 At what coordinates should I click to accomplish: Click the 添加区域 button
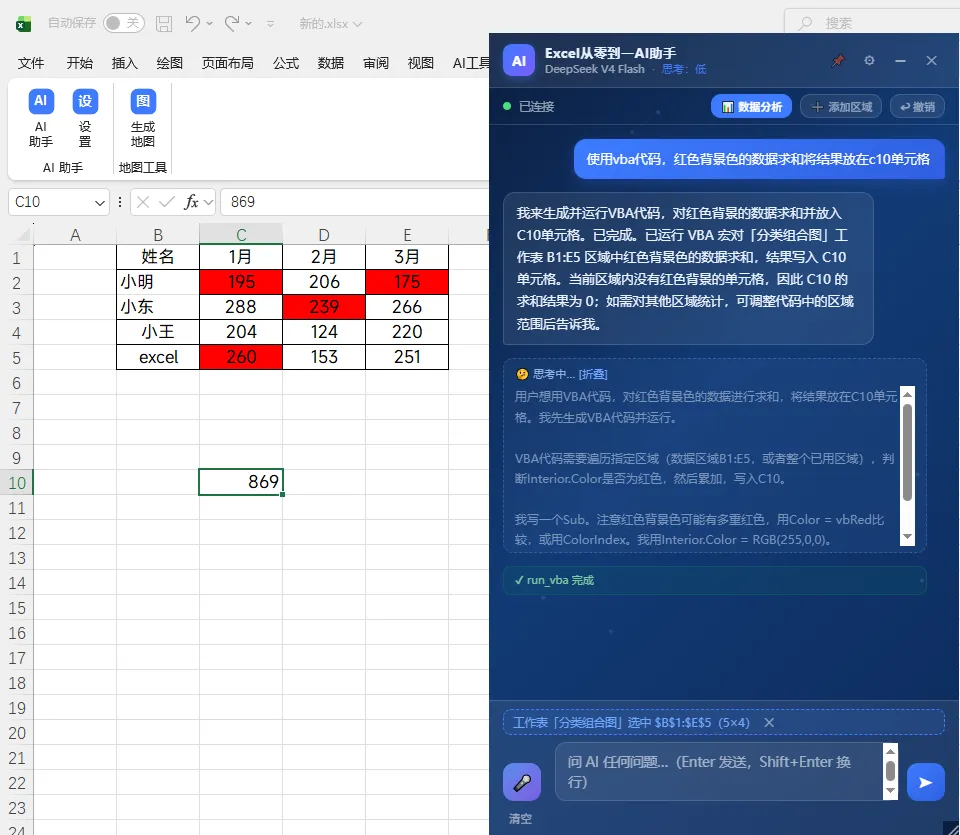[x=841, y=107]
